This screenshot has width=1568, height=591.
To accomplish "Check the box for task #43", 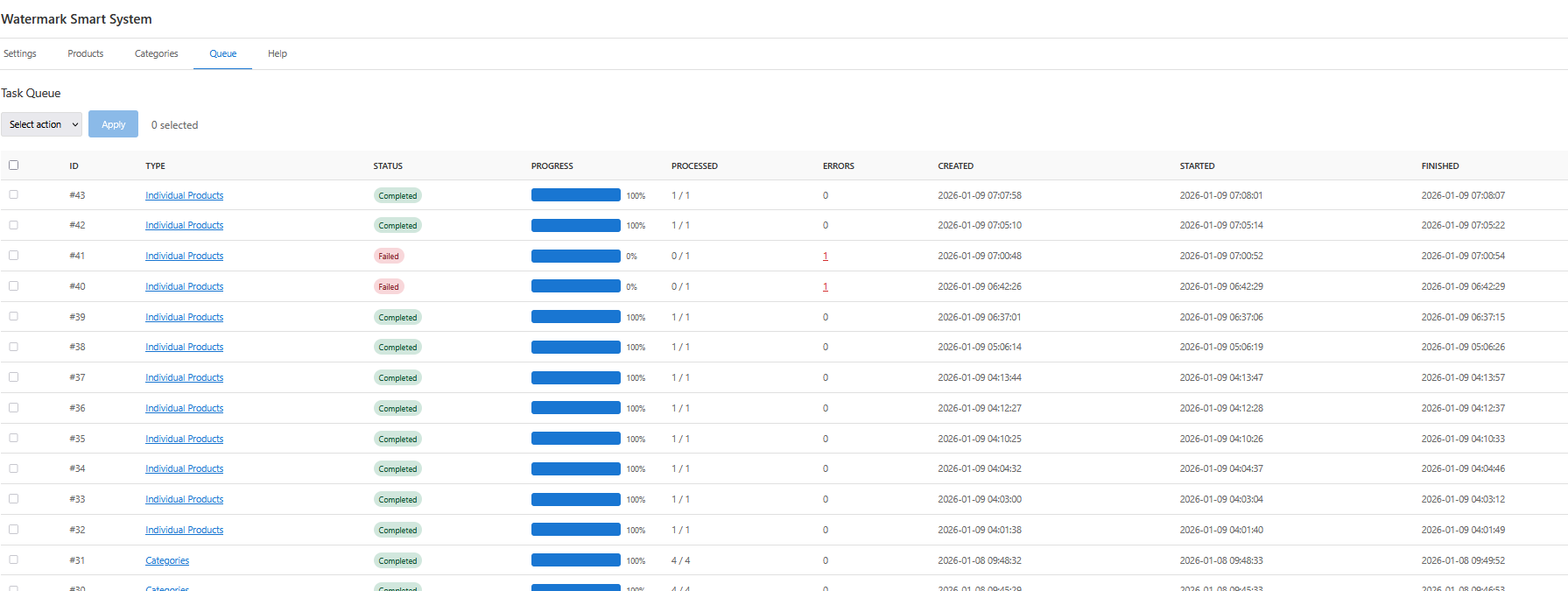I will [x=14, y=194].
